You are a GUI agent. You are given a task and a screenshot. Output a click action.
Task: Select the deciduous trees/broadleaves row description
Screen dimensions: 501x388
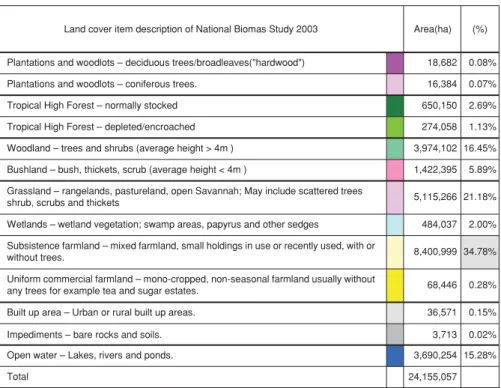156,63
